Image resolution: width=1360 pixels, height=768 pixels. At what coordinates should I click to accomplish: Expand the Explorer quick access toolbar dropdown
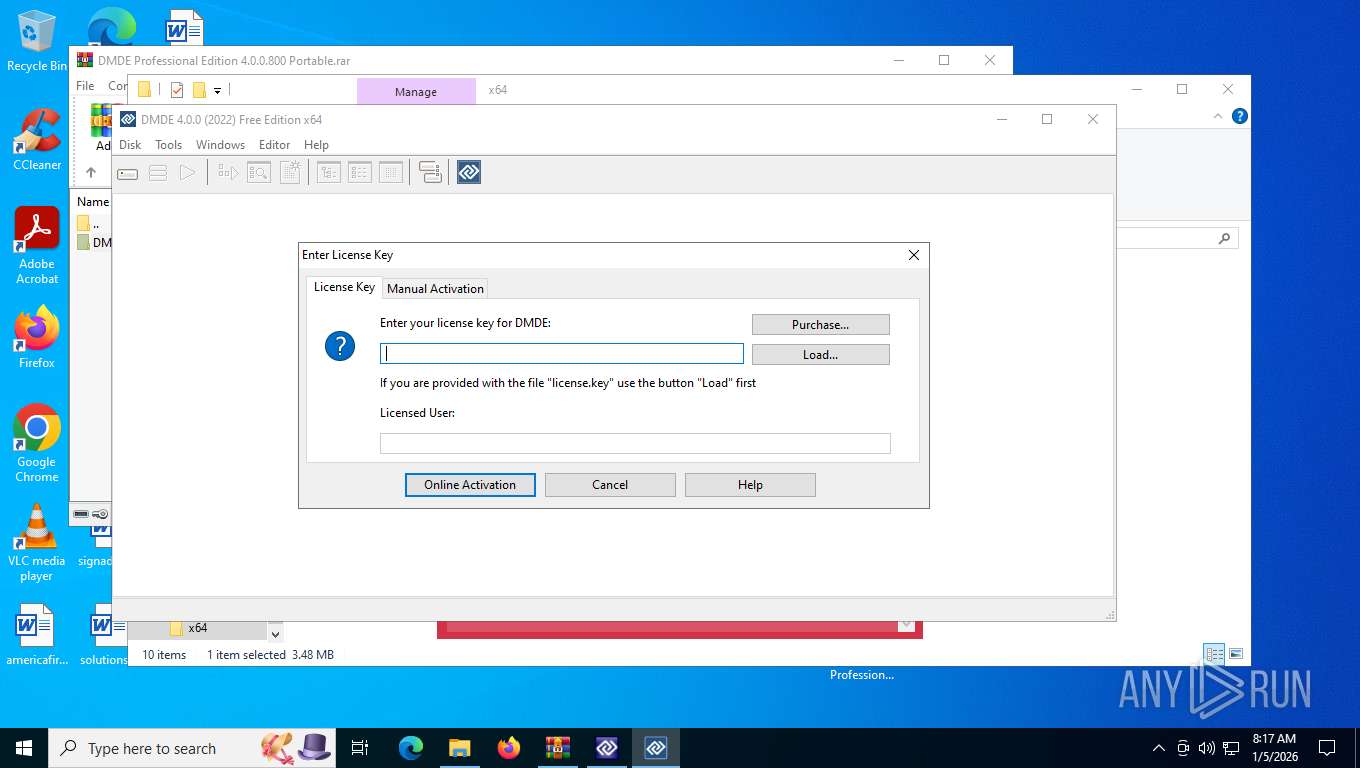pyautogui.click(x=217, y=91)
